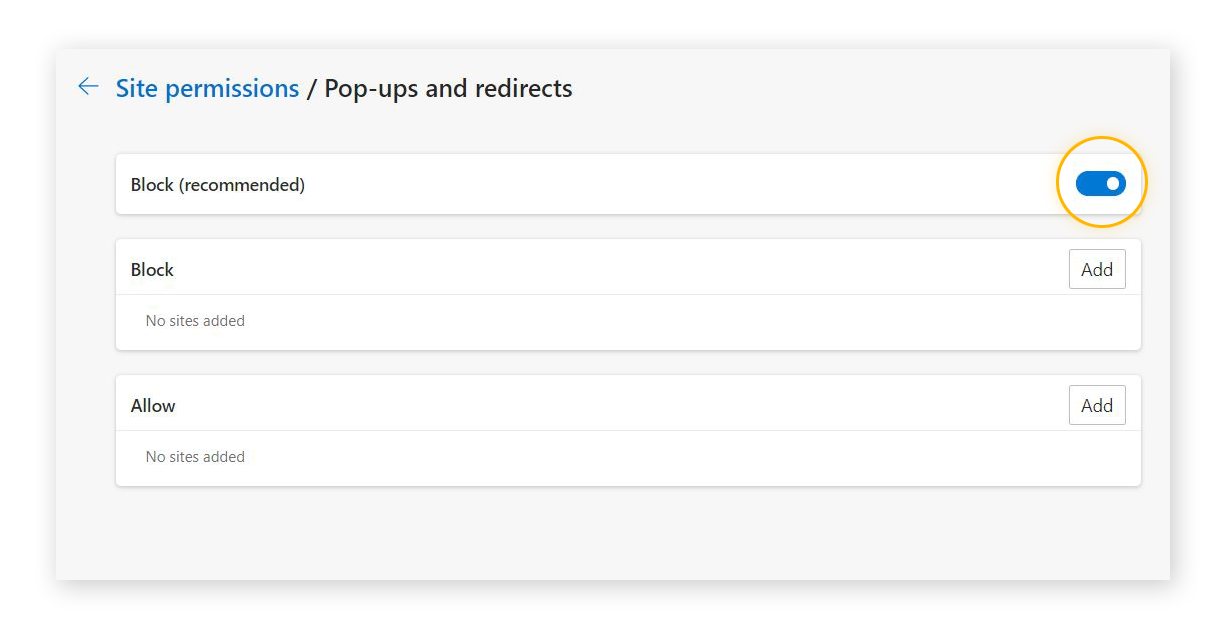Screen dimensions: 1207x618
Task: Open the Site permissions breadcrumb link
Action: tap(206, 88)
